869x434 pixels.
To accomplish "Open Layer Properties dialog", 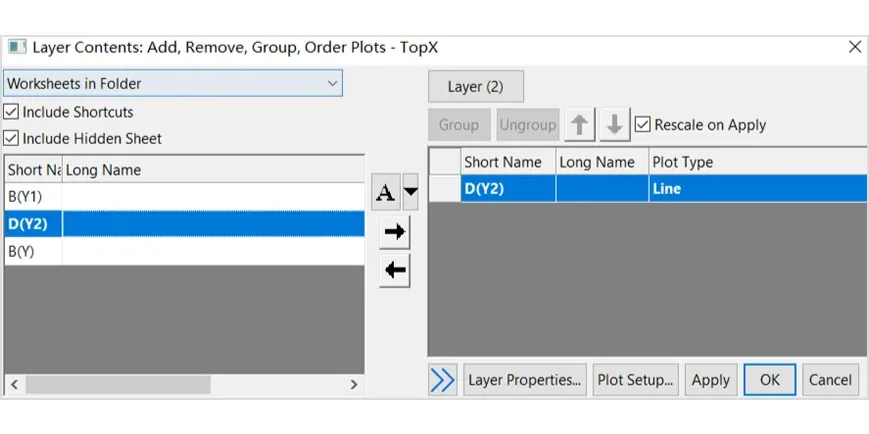I will pos(525,380).
